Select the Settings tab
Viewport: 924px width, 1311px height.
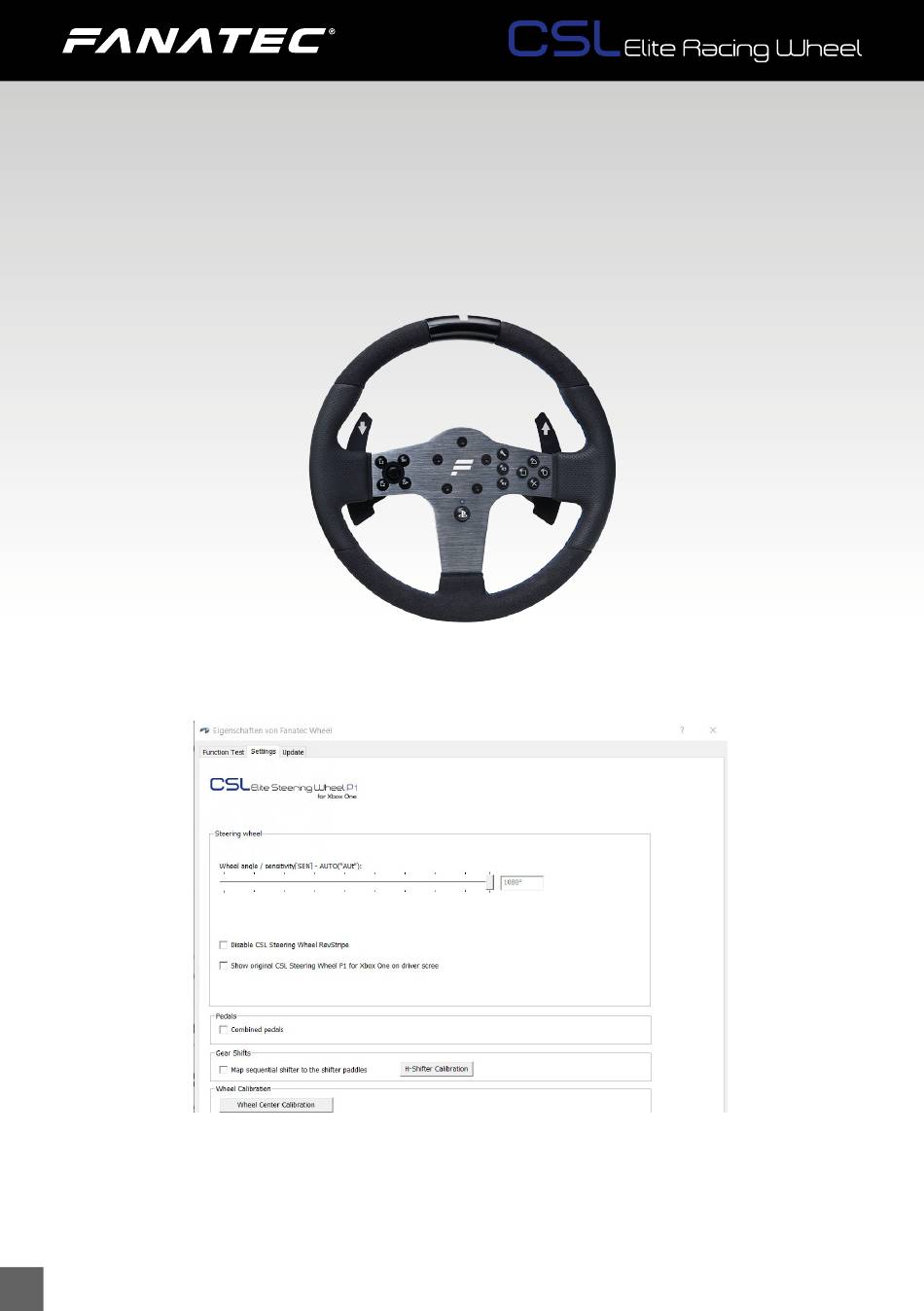(x=264, y=751)
